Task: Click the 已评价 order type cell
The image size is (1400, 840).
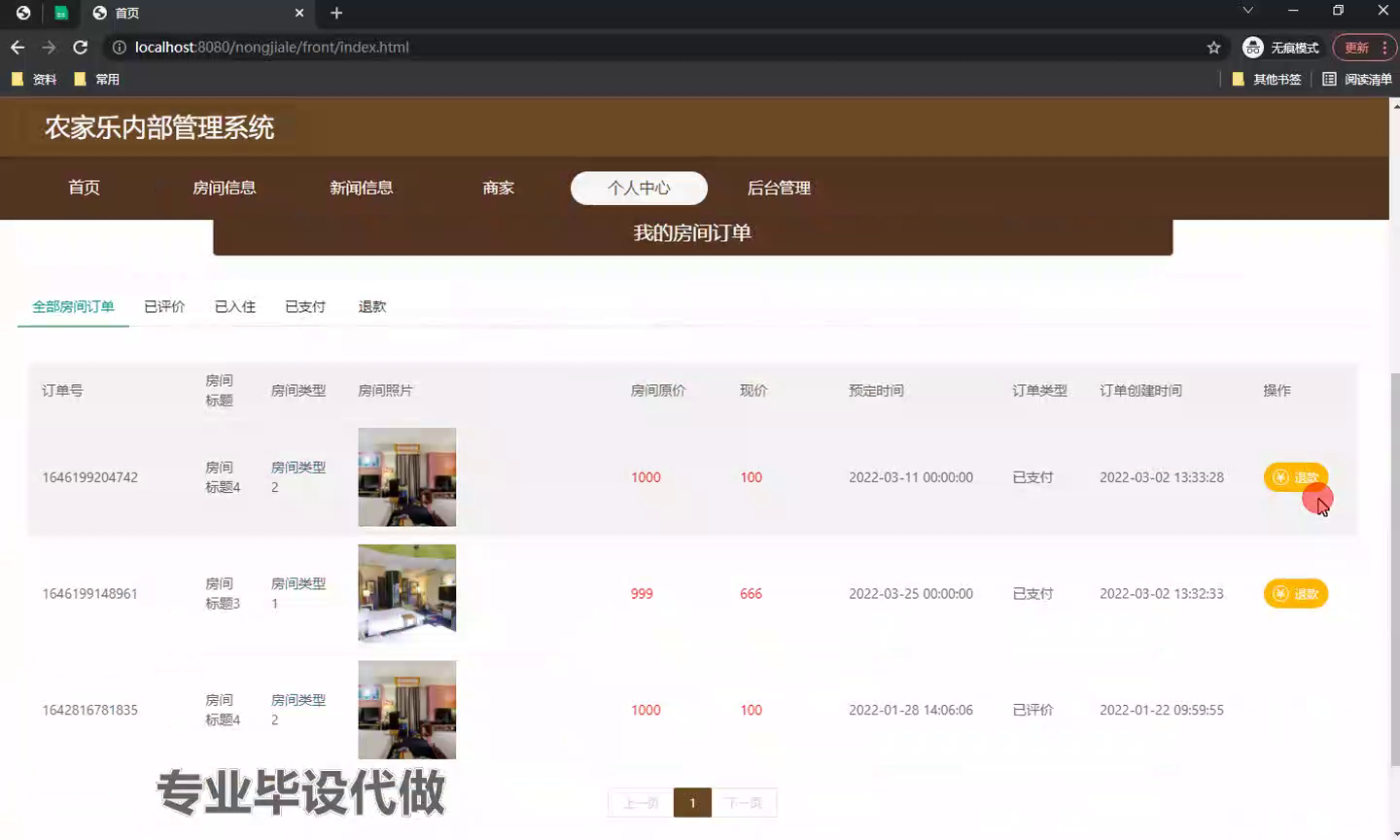Action: 1032,710
